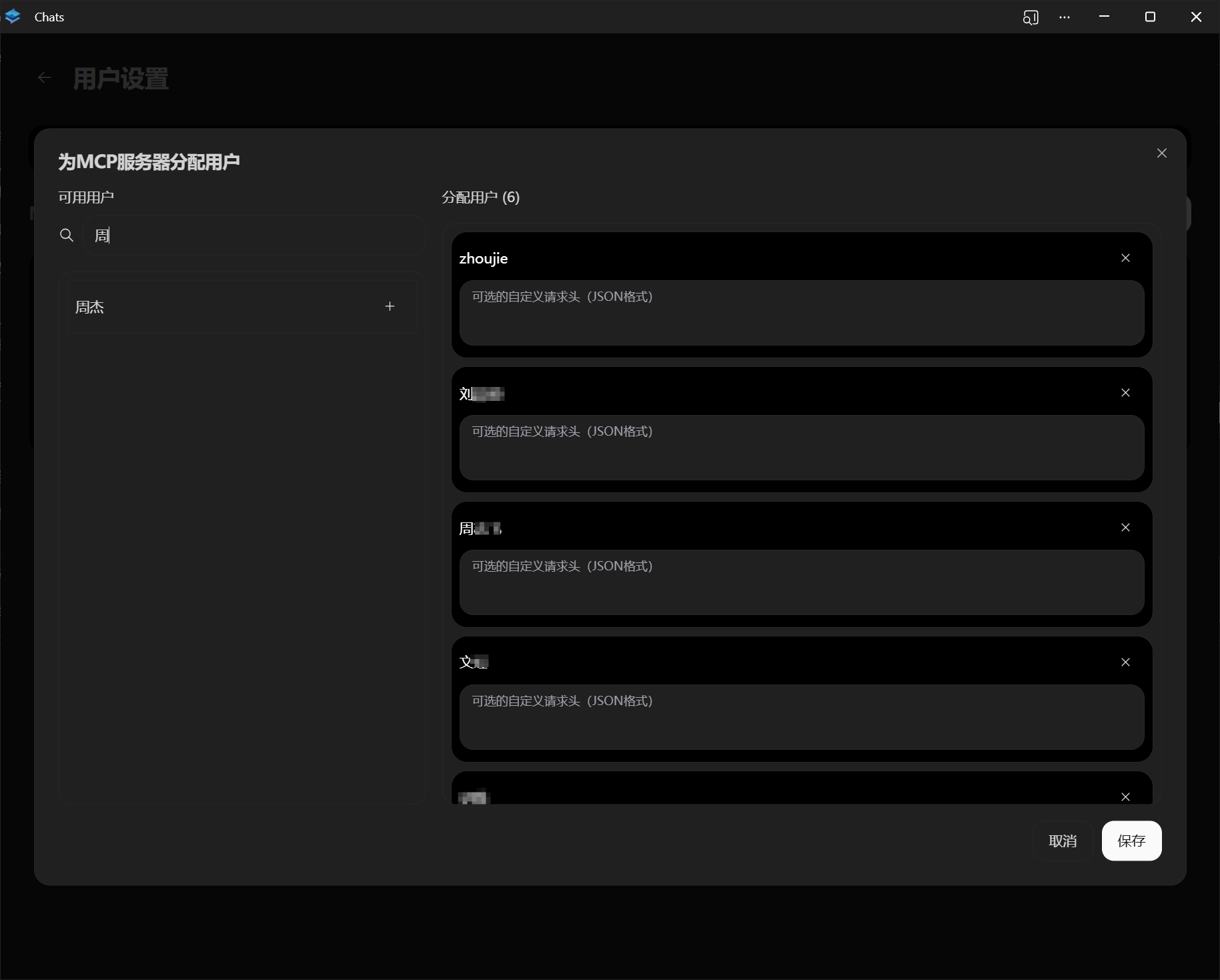Click the search magnifier beside the user filter
Viewport: 1220px width, 980px height.
[x=66, y=235]
